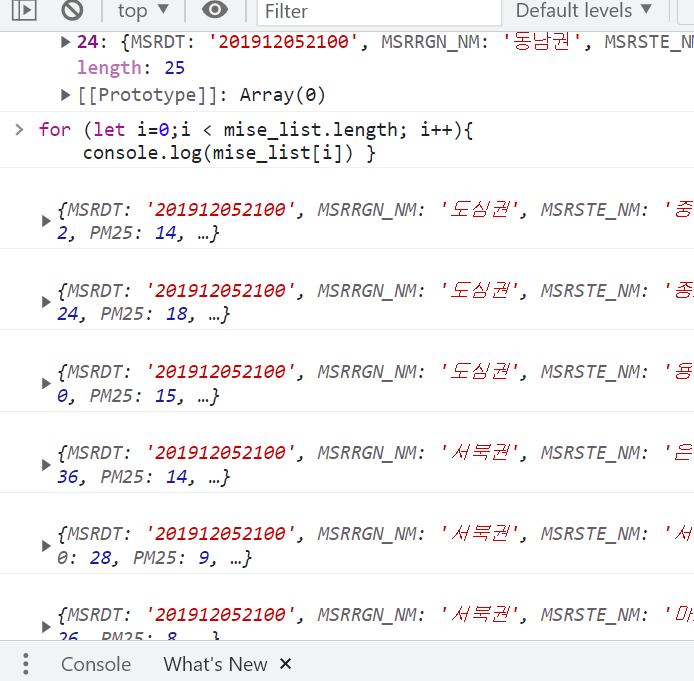Expand the logged object with PM25: 18

click(46, 302)
